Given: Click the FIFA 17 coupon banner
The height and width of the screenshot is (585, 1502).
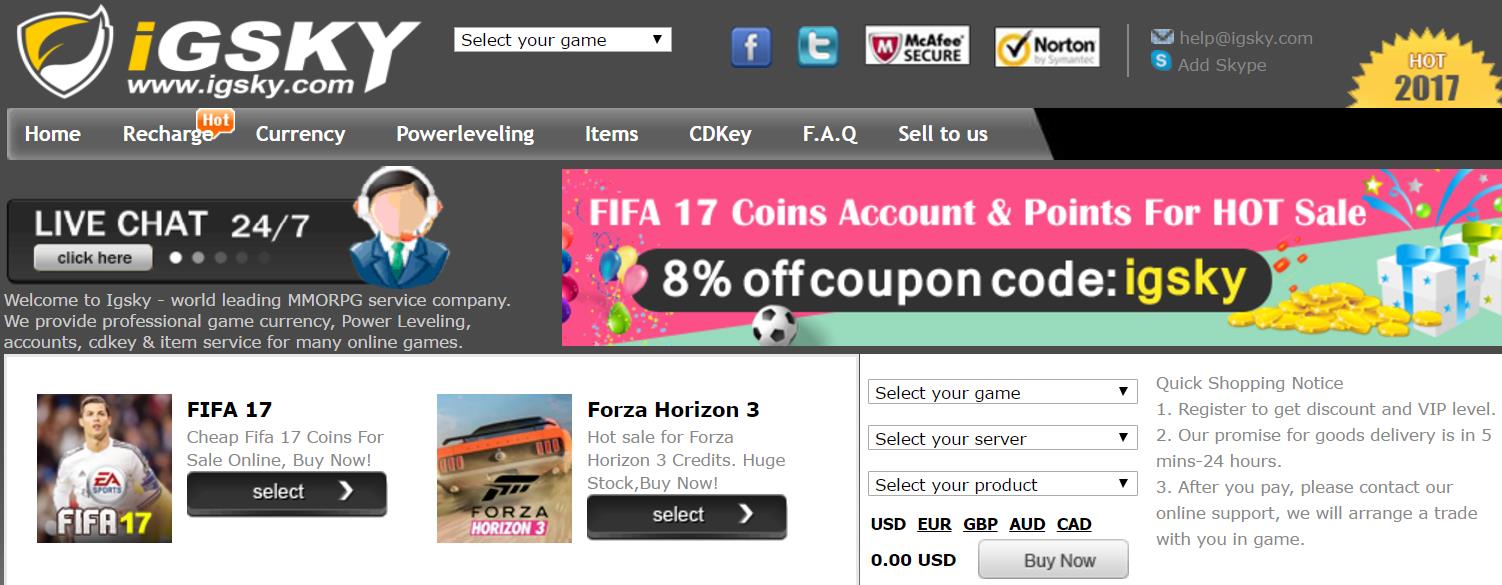Looking at the screenshot, I should pyautogui.click(x=1032, y=257).
